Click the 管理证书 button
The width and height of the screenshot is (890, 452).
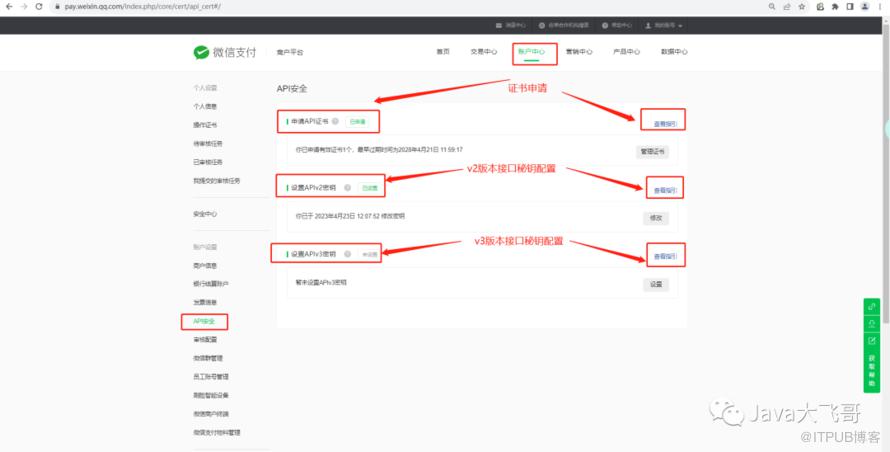pos(652,152)
